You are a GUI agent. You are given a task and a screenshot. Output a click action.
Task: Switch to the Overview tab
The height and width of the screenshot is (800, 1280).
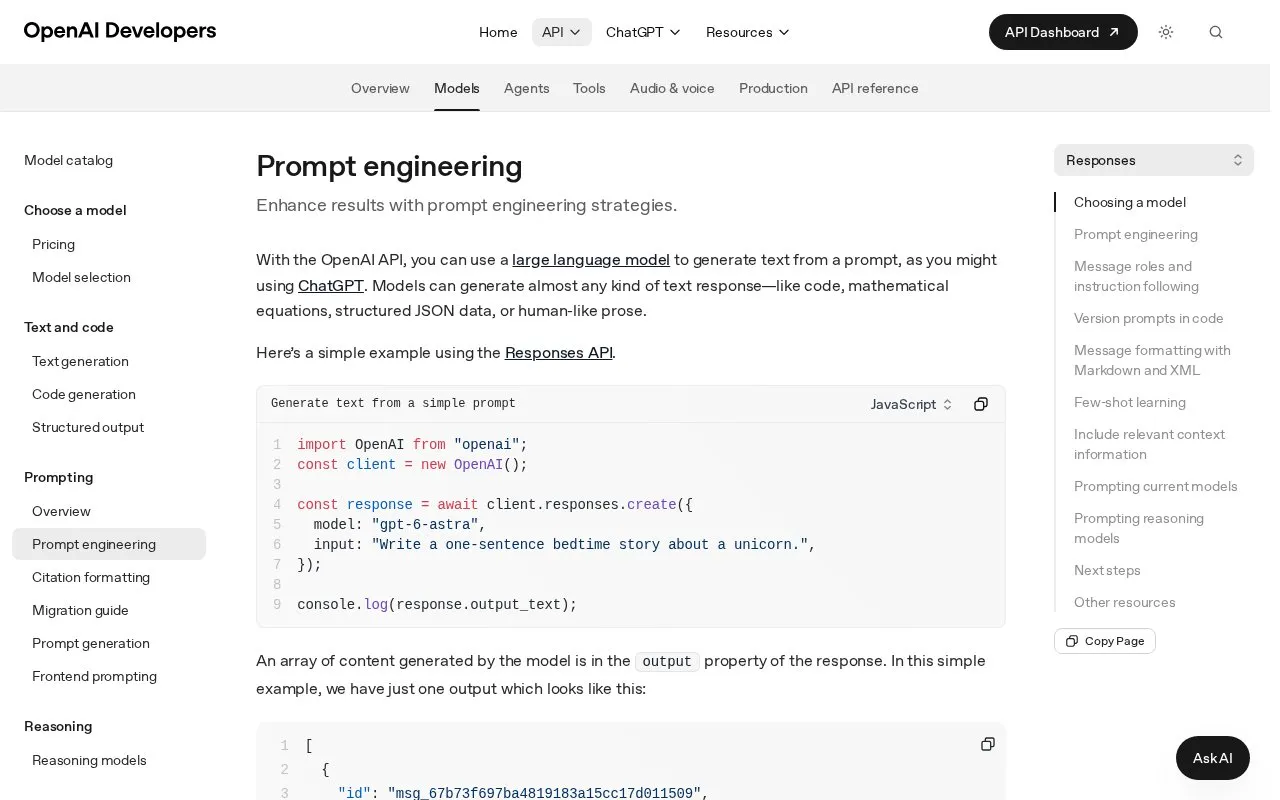click(x=380, y=88)
